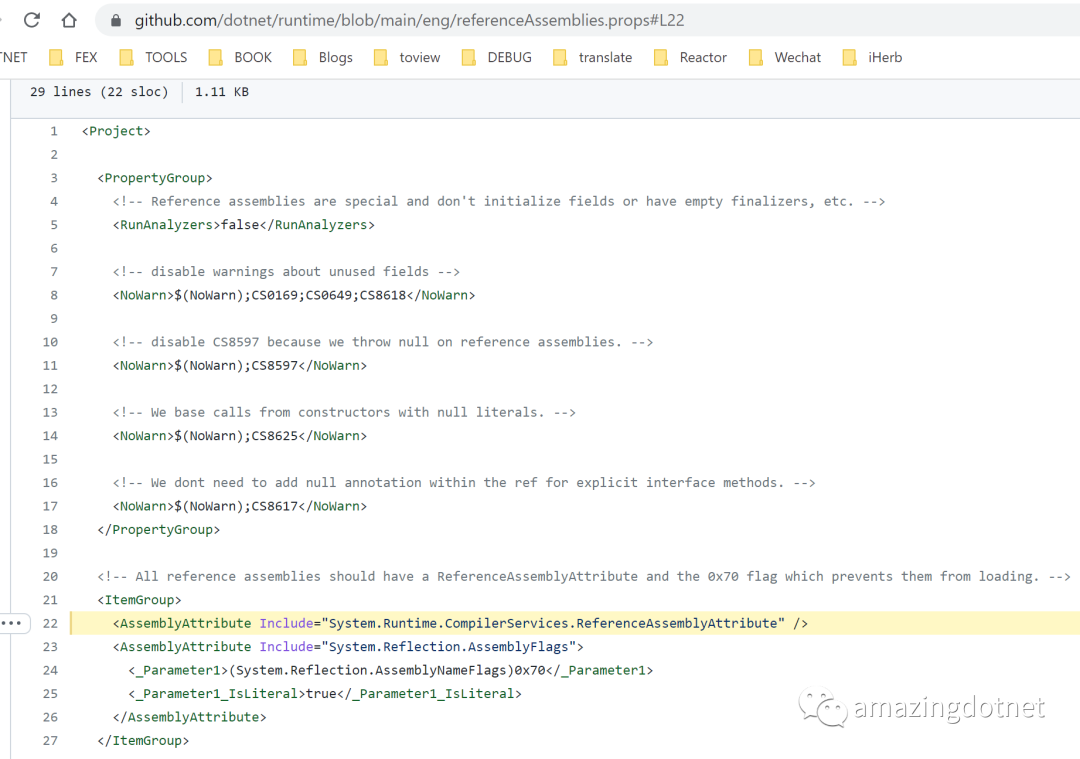Click the '29 lines (22 sloc)' file info

[x=99, y=92]
